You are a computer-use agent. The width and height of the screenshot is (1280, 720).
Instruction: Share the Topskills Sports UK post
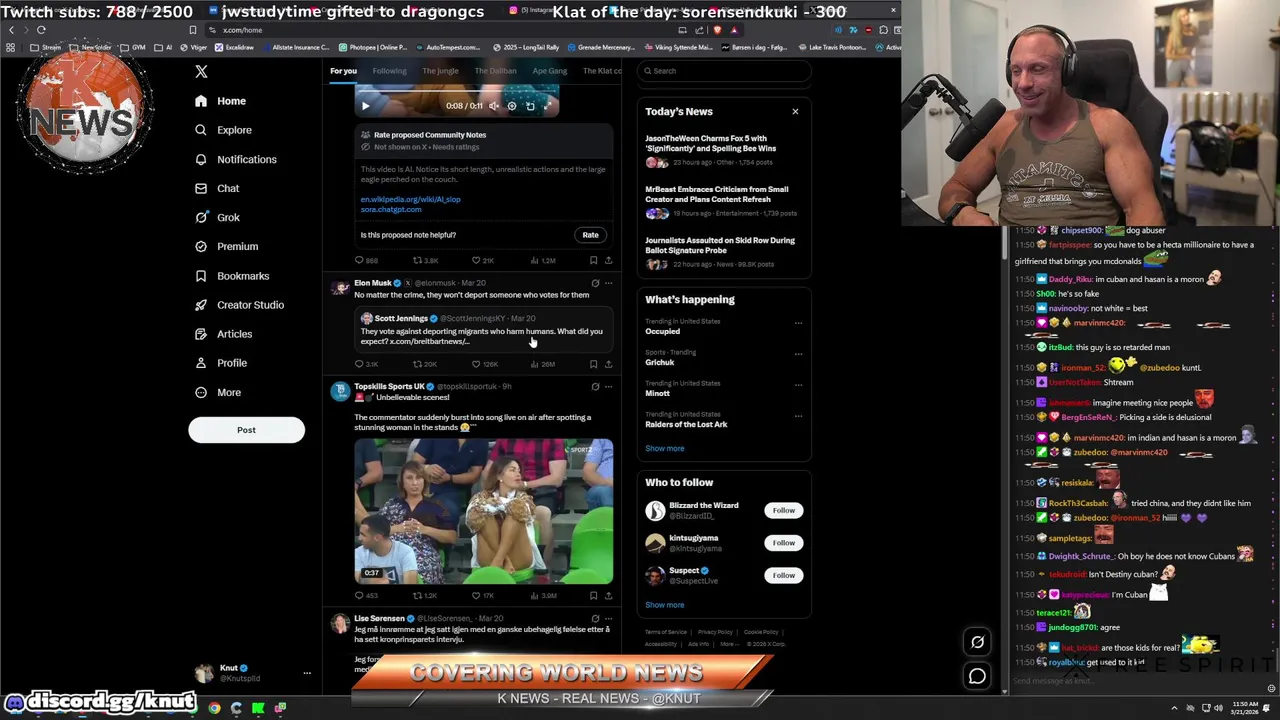pos(608,595)
